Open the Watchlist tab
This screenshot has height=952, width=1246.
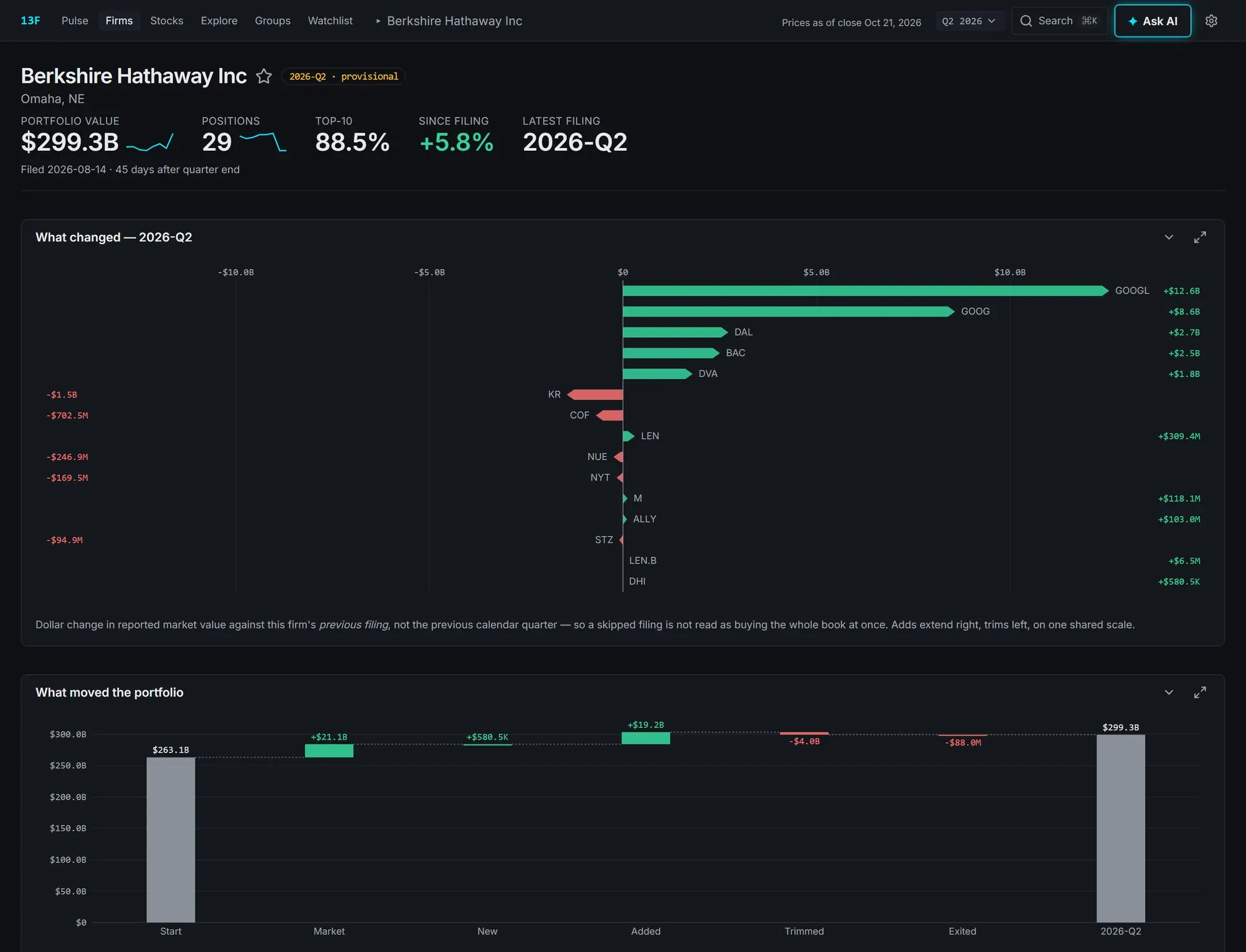pyautogui.click(x=330, y=21)
